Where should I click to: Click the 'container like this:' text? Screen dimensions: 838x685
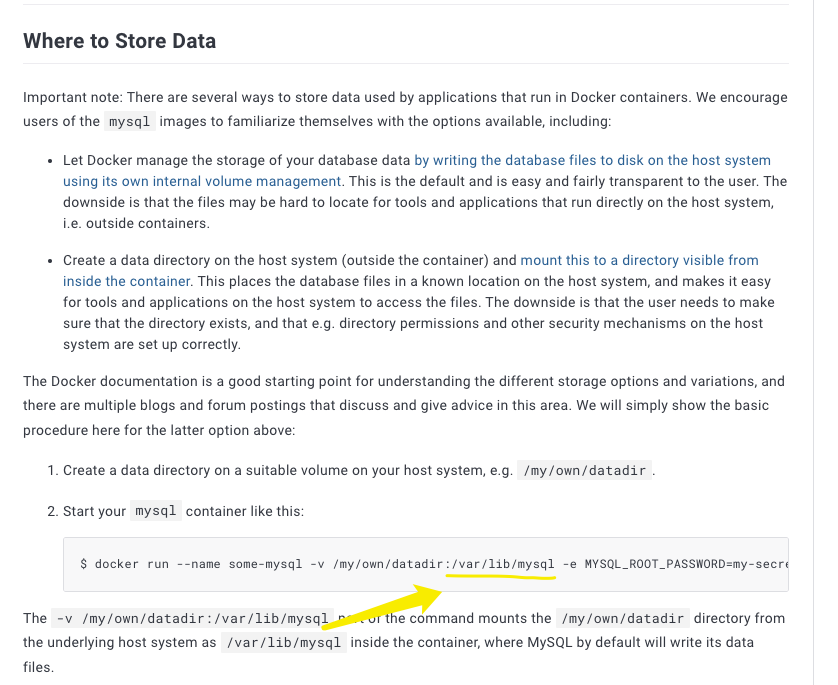point(245,511)
